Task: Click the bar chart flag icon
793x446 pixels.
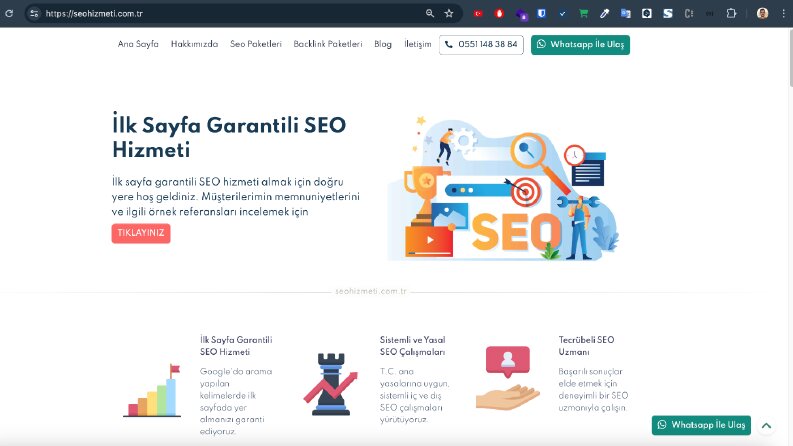Action: pyautogui.click(x=152, y=390)
